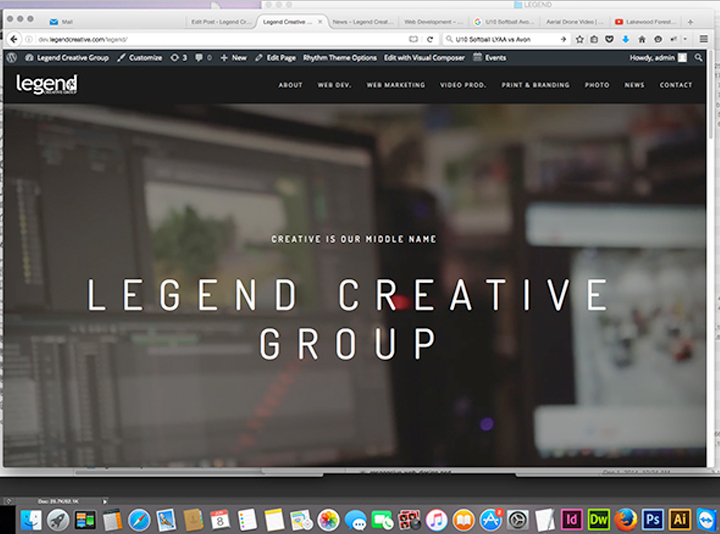Open Rhythm Theme Options
The image size is (720, 534).
pyautogui.click(x=340, y=57)
